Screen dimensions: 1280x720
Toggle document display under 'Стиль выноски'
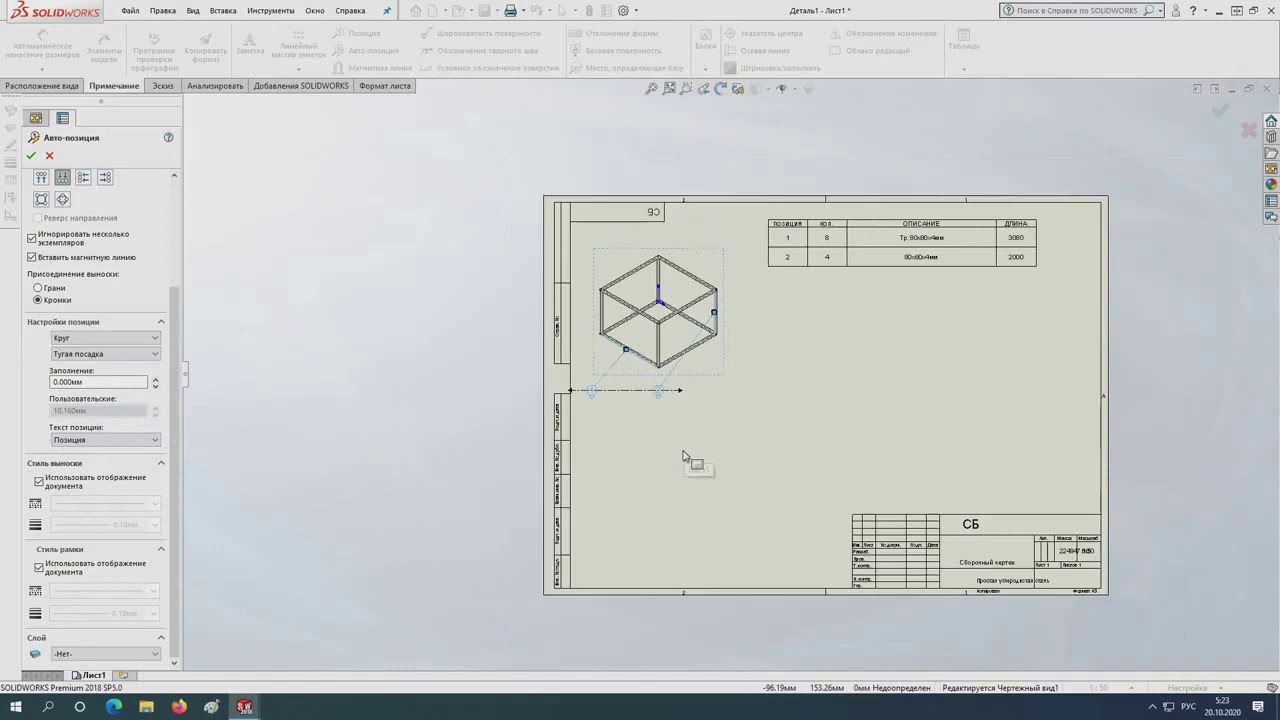click(39, 481)
